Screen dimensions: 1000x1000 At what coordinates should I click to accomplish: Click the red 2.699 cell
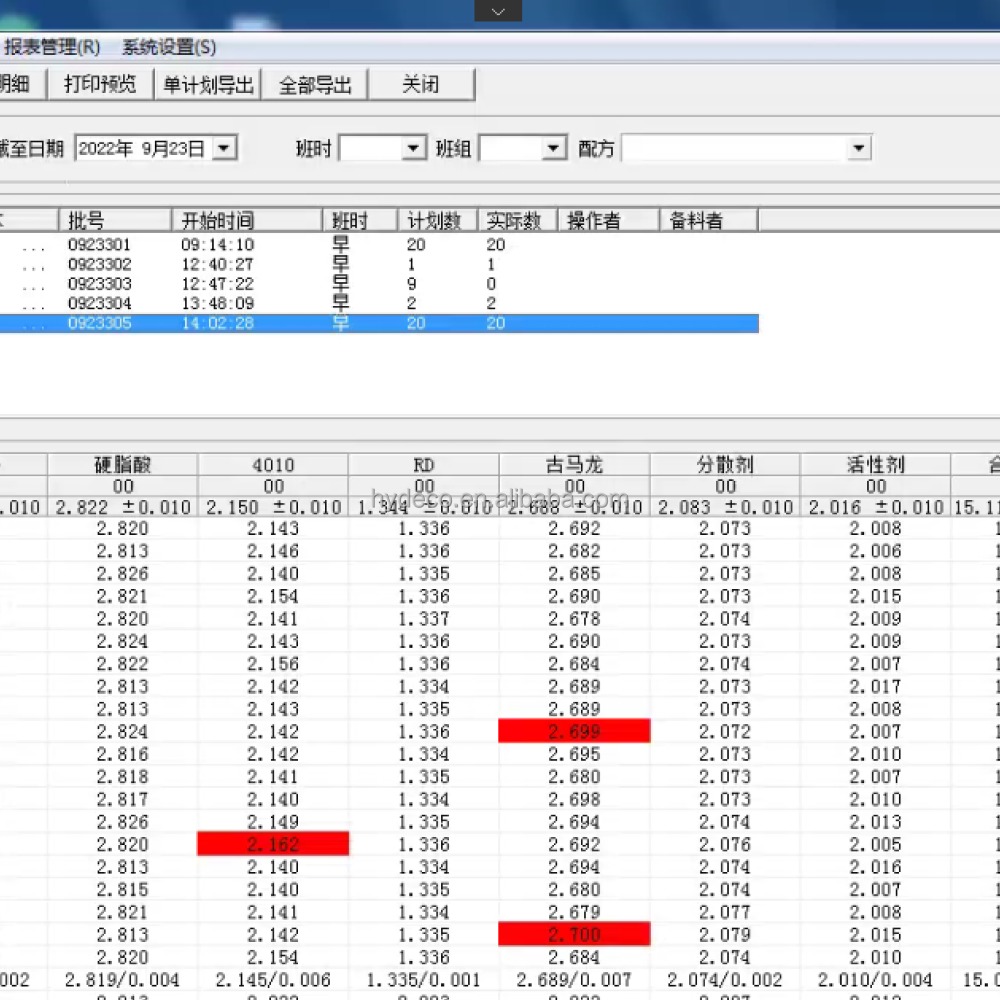[x=574, y=732]
